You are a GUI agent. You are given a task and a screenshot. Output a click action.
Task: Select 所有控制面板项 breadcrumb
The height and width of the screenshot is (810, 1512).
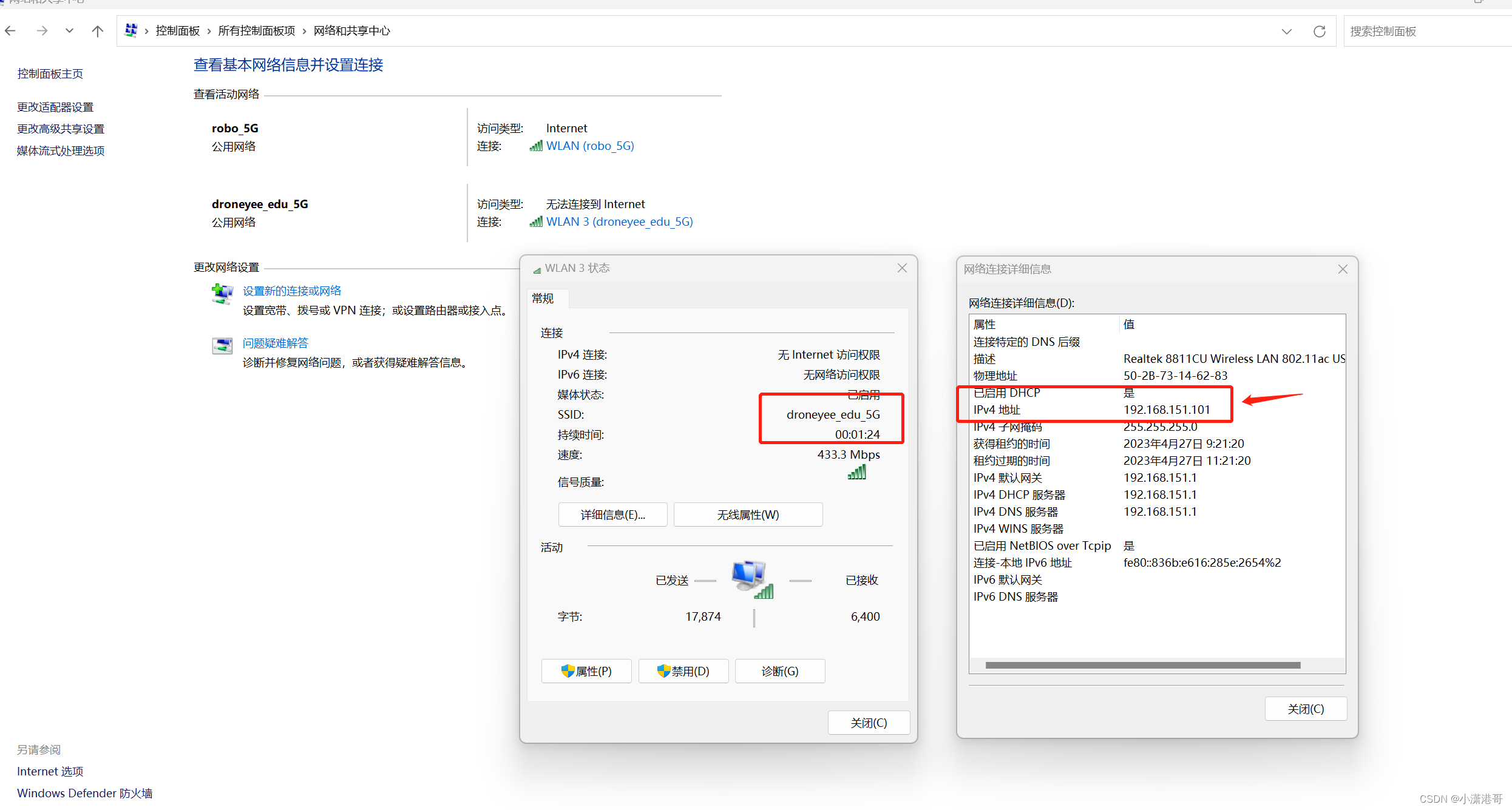click(x=256, y=31)
